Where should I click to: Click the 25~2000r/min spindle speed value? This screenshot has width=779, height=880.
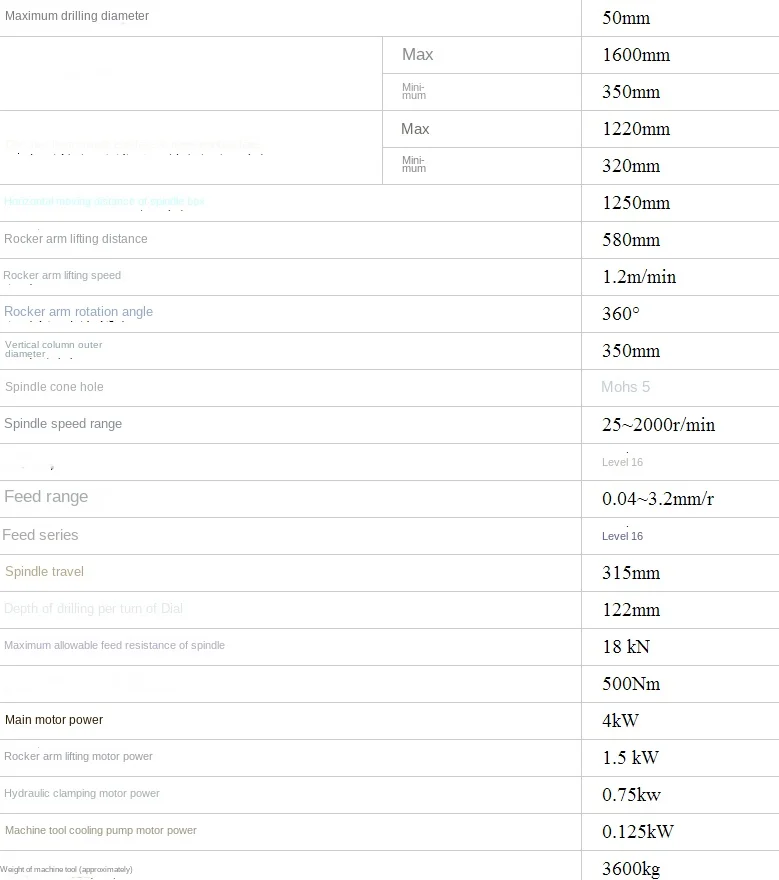coord(658,425)
